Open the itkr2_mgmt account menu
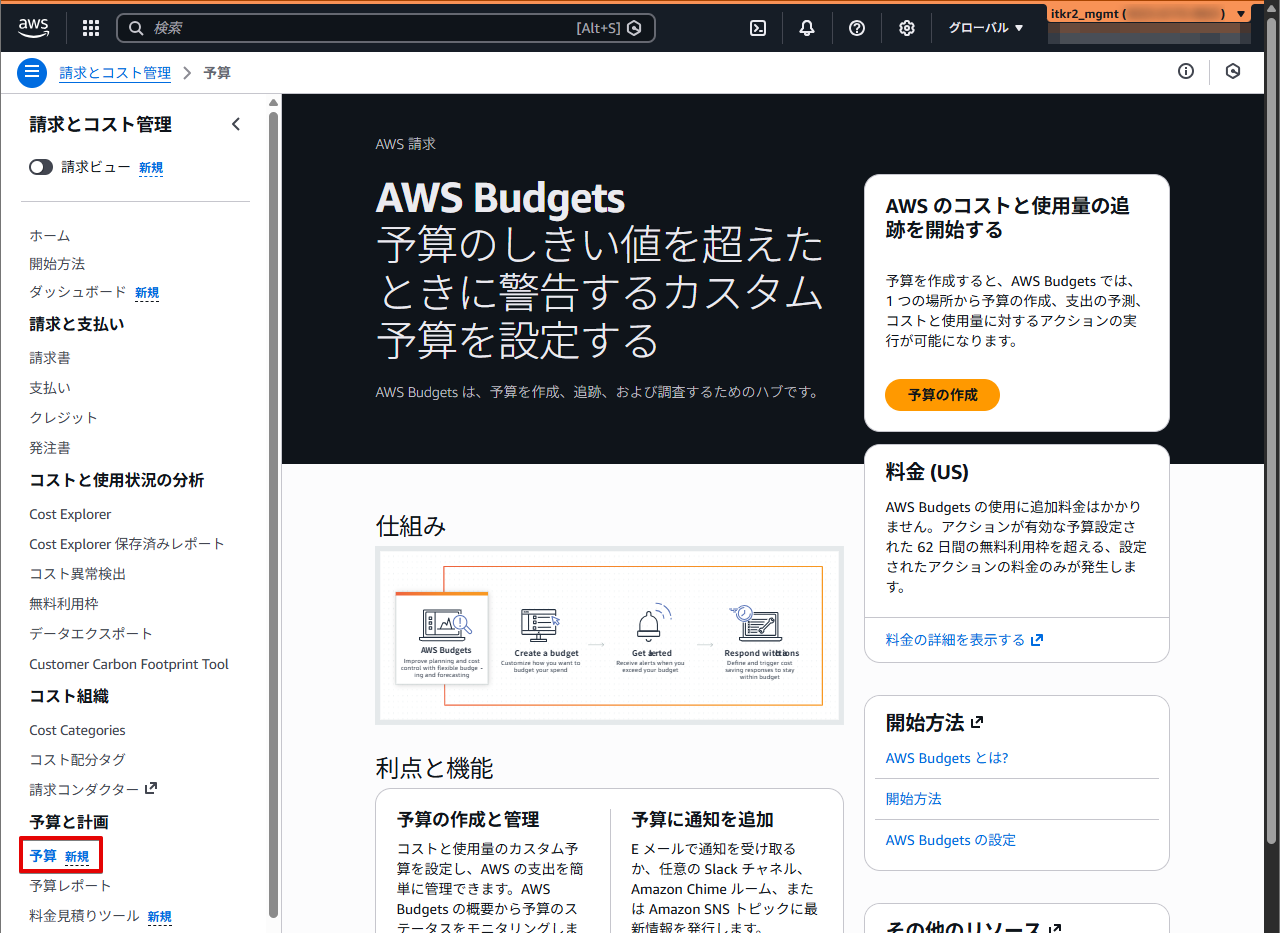The width and height of the screenshot is (1280, 933). coord(1149,14)
